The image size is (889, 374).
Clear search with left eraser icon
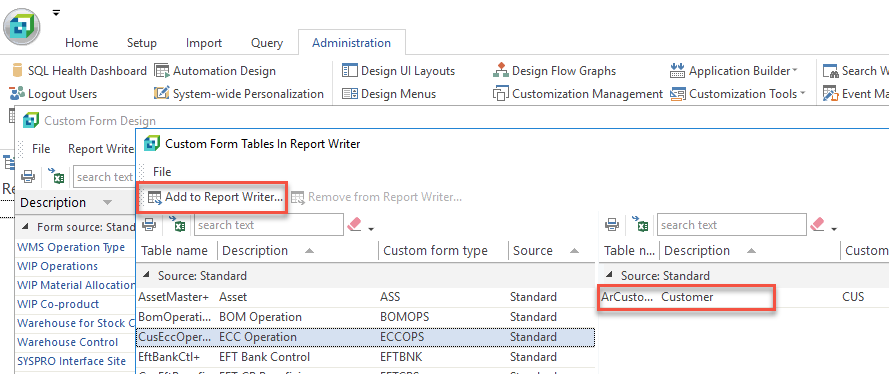(354, 225)
